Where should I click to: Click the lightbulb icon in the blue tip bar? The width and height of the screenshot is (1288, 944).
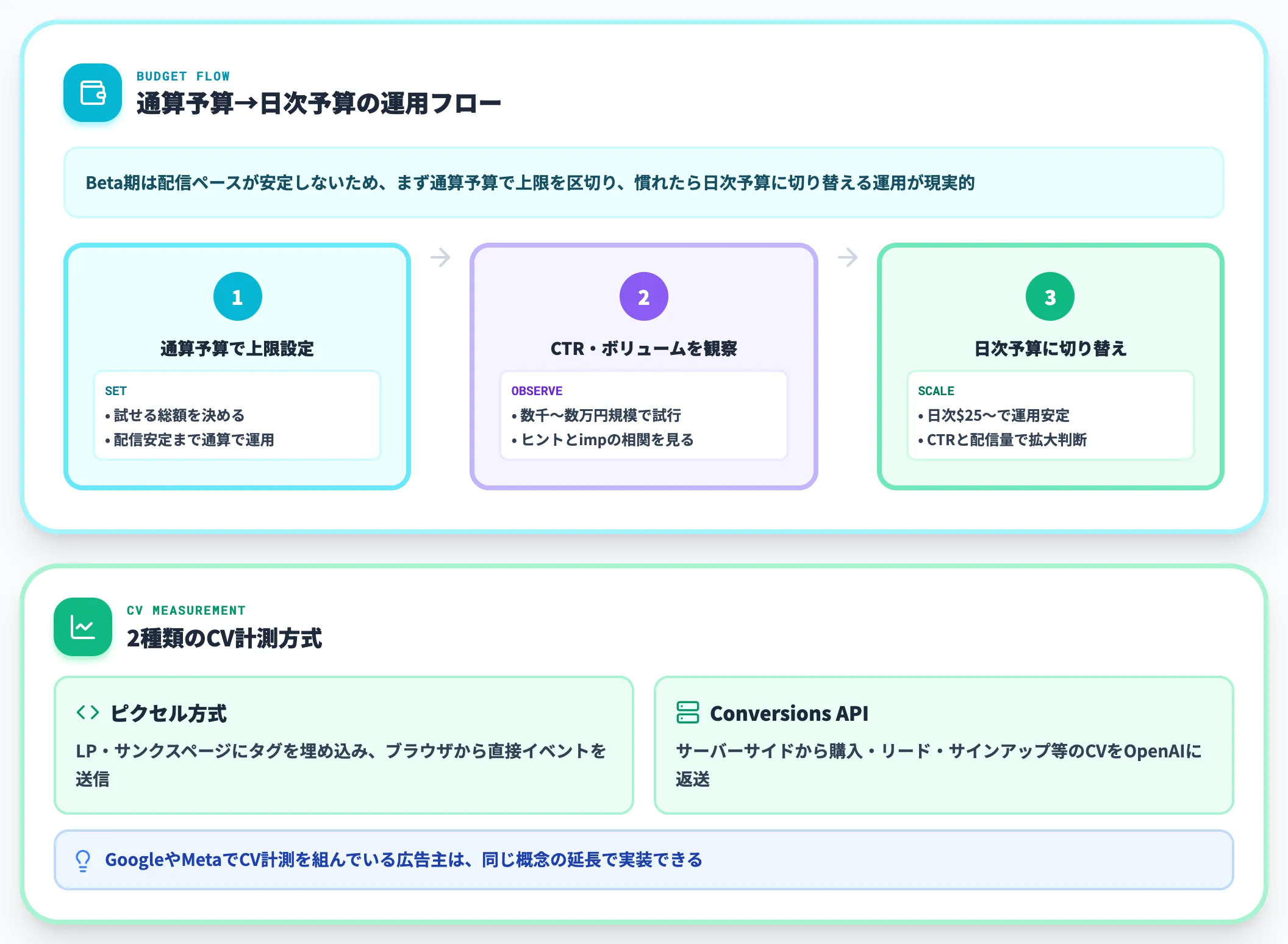(x=83, y=860)
